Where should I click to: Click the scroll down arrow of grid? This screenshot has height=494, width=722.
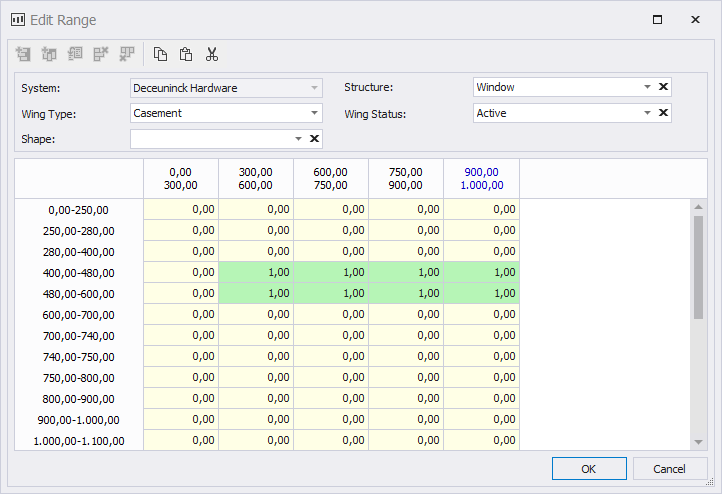(x=698, y=441)
